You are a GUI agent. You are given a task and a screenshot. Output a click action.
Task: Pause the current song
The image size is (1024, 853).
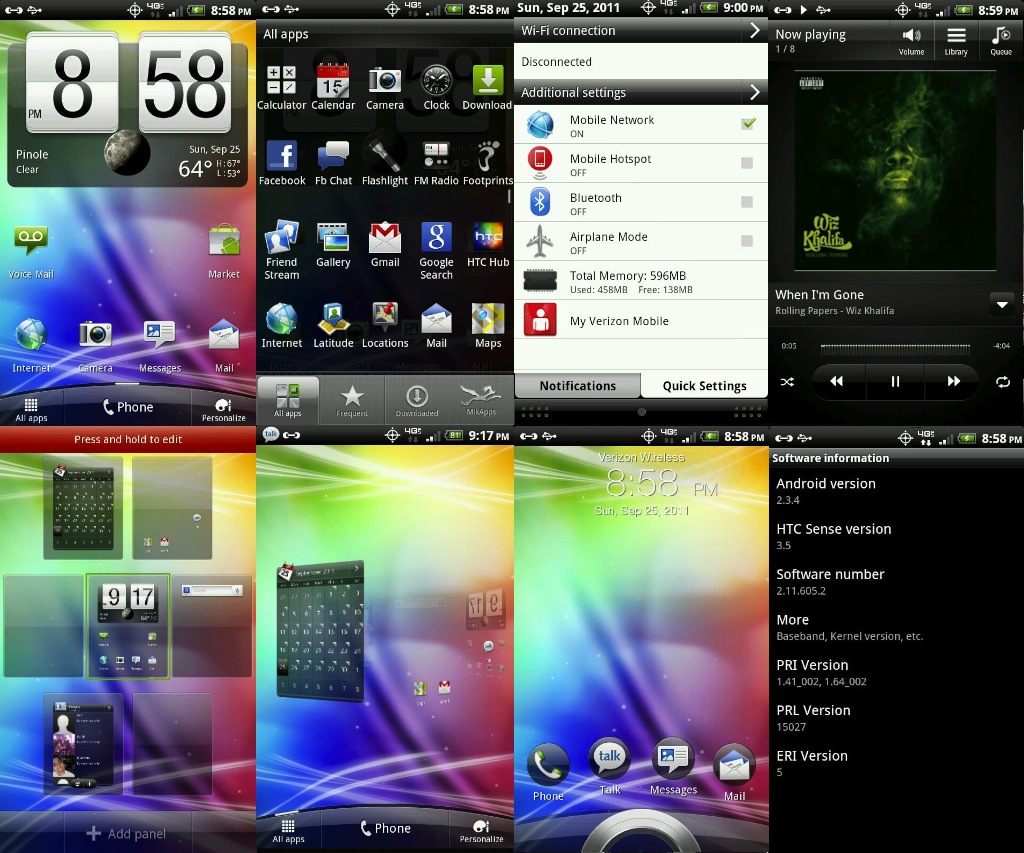[895, 381]
